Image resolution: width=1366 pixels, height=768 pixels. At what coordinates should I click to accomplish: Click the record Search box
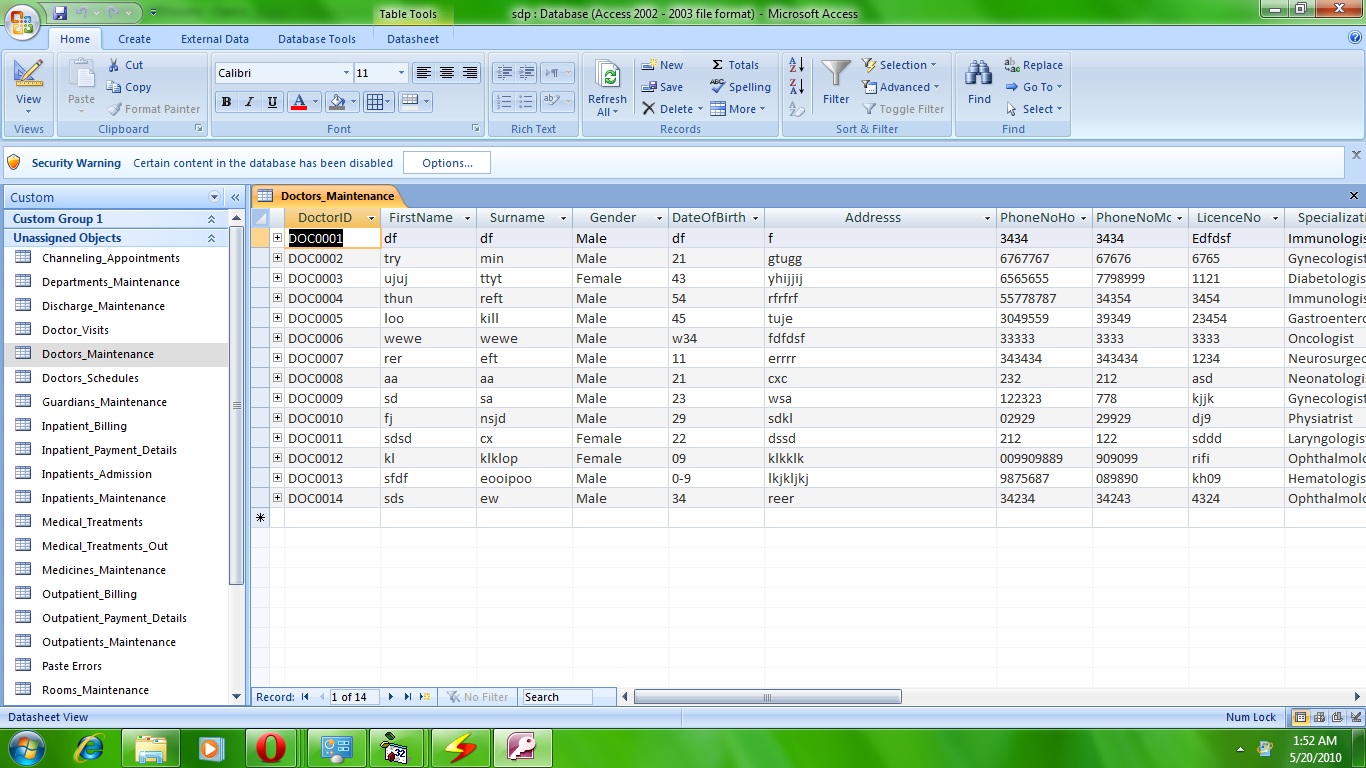point(557,697)
